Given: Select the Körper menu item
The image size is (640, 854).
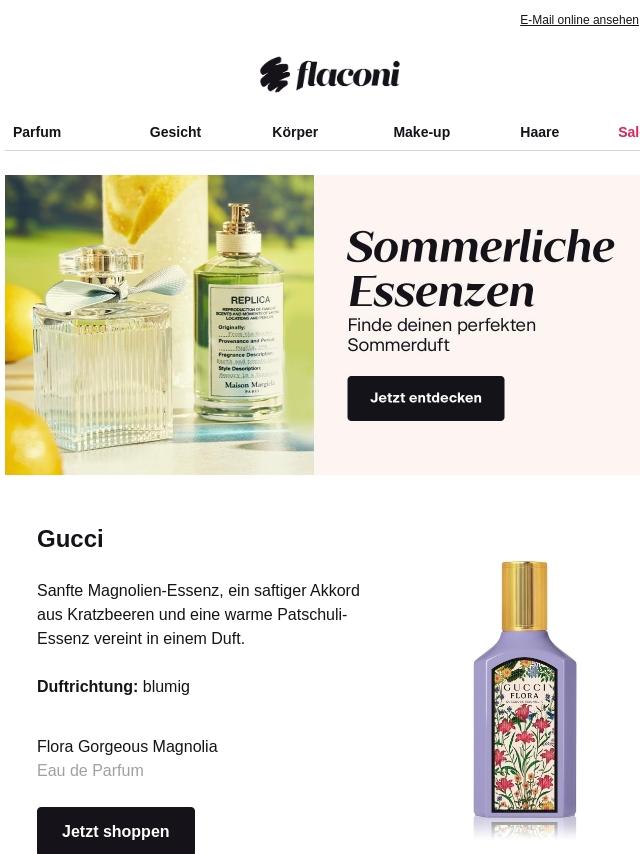Looking at the screenshot, I should pos(295,132).
